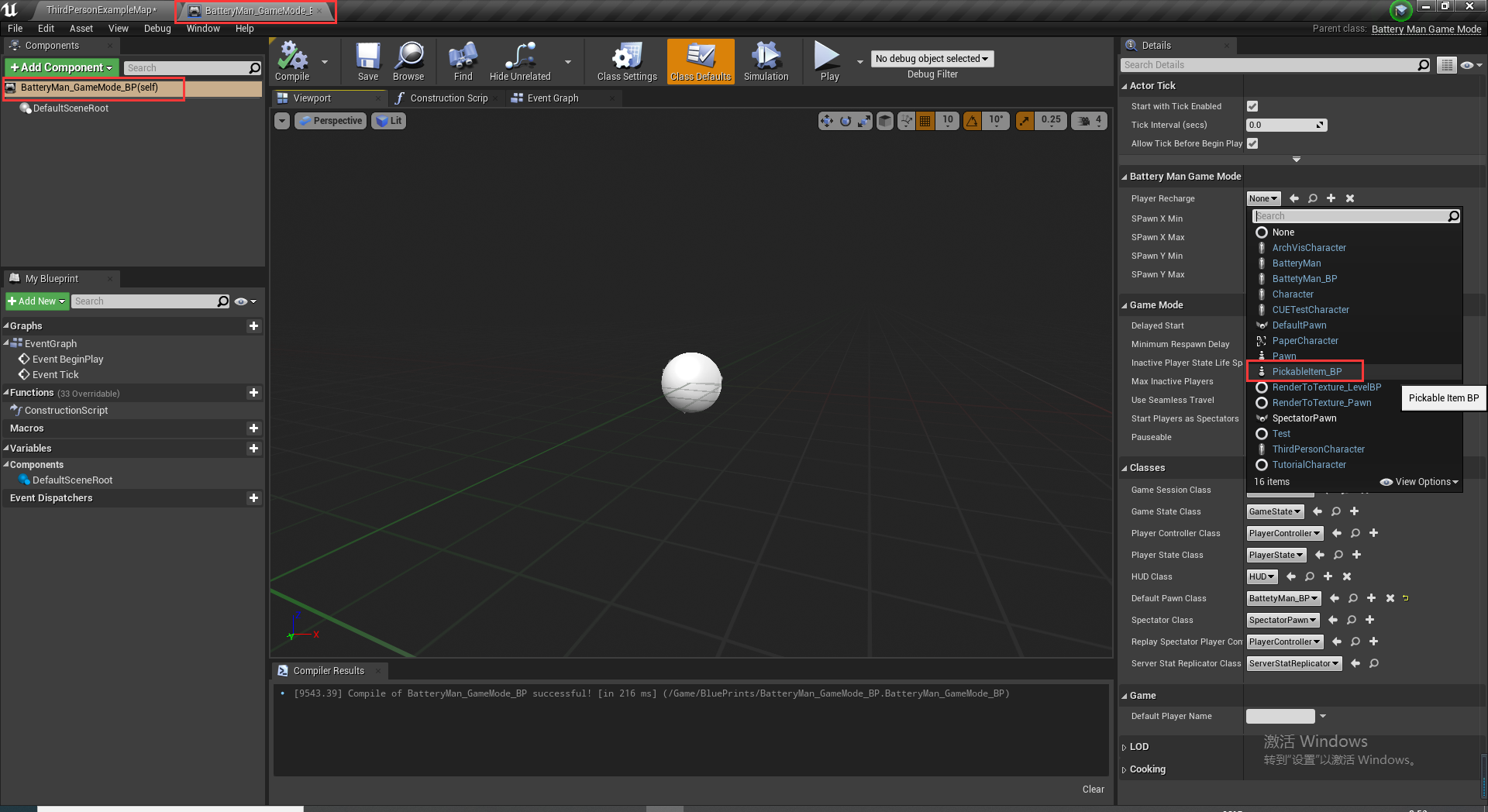Click Add New in My Blueprint
This screenshot has width=1488, height=812.
click(x=36, y=301)
